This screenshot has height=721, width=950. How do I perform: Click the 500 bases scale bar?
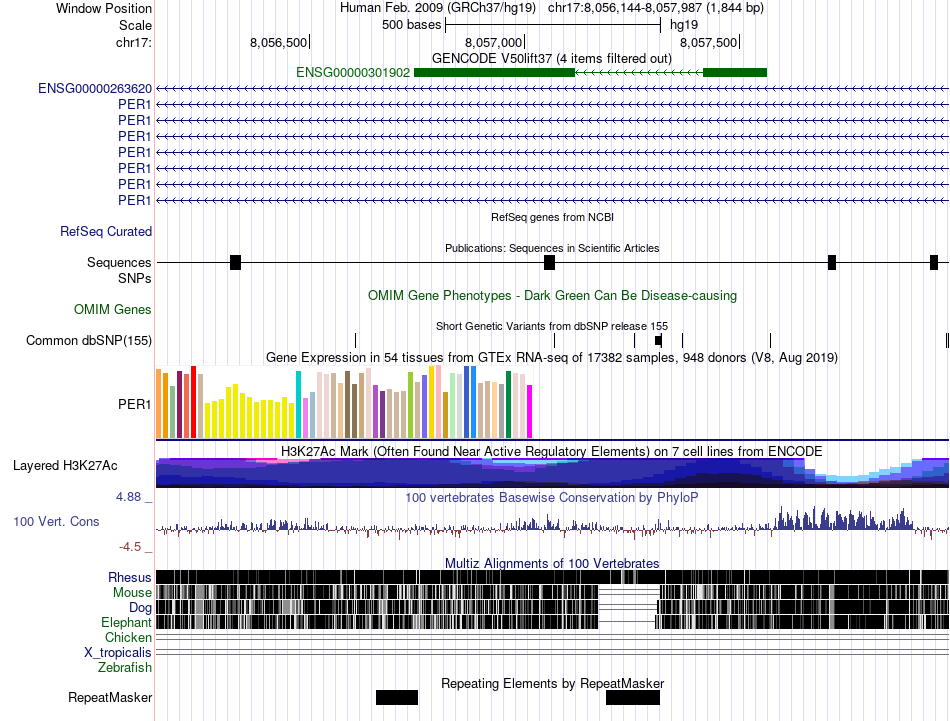(x=553, y=25)
